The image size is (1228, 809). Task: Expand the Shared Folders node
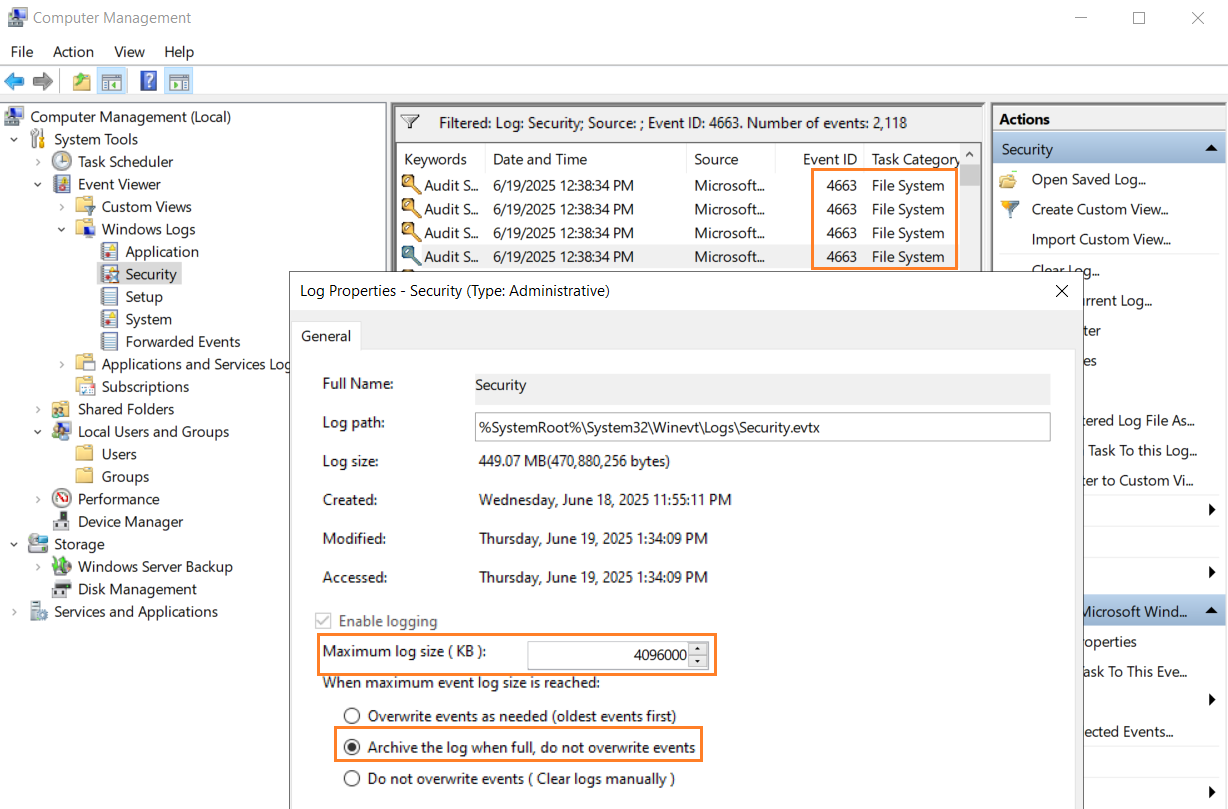tap(38, 409)
